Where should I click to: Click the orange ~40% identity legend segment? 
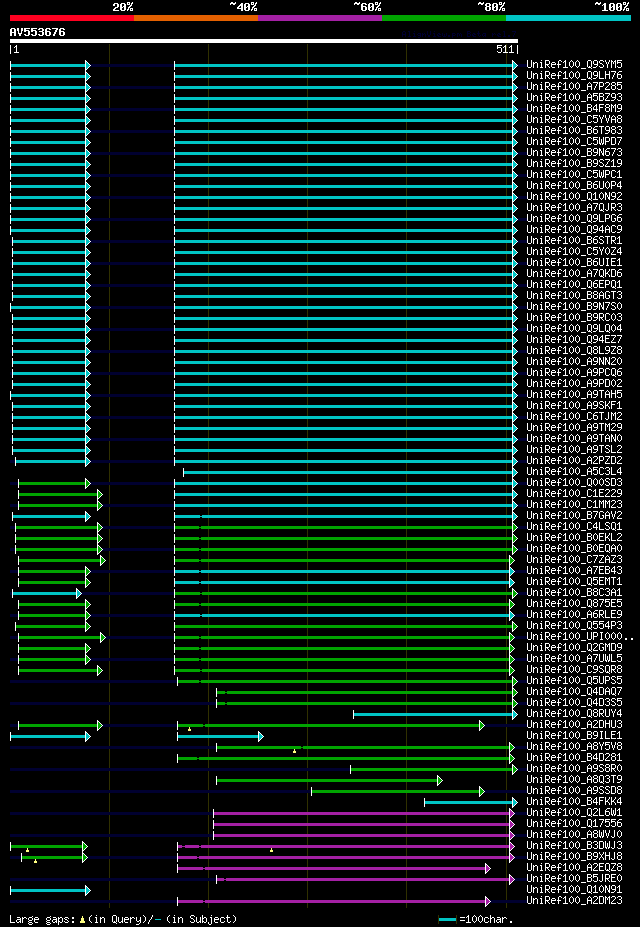[x=196, y=18]
